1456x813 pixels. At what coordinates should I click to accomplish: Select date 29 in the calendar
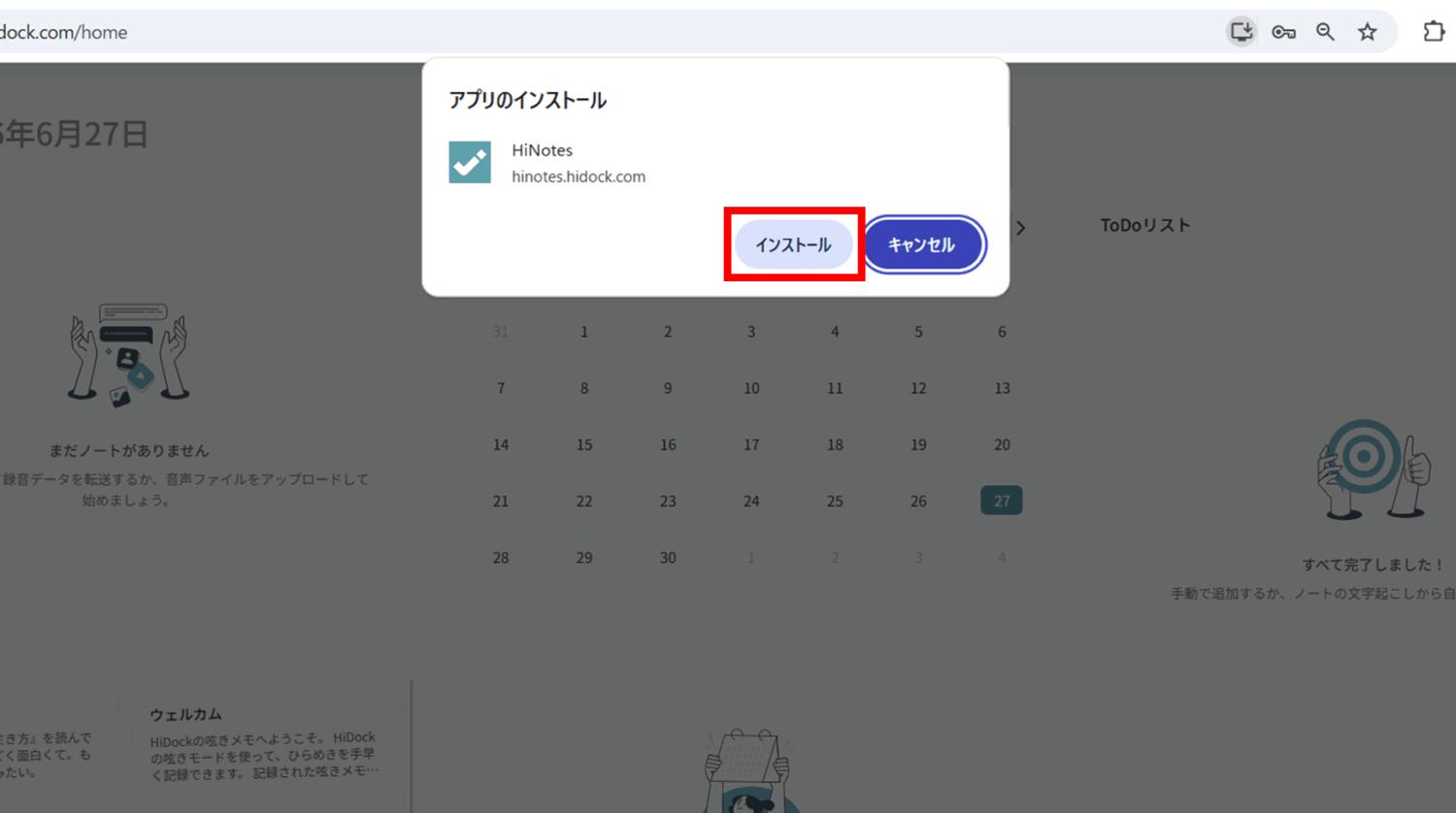point(584,558)
